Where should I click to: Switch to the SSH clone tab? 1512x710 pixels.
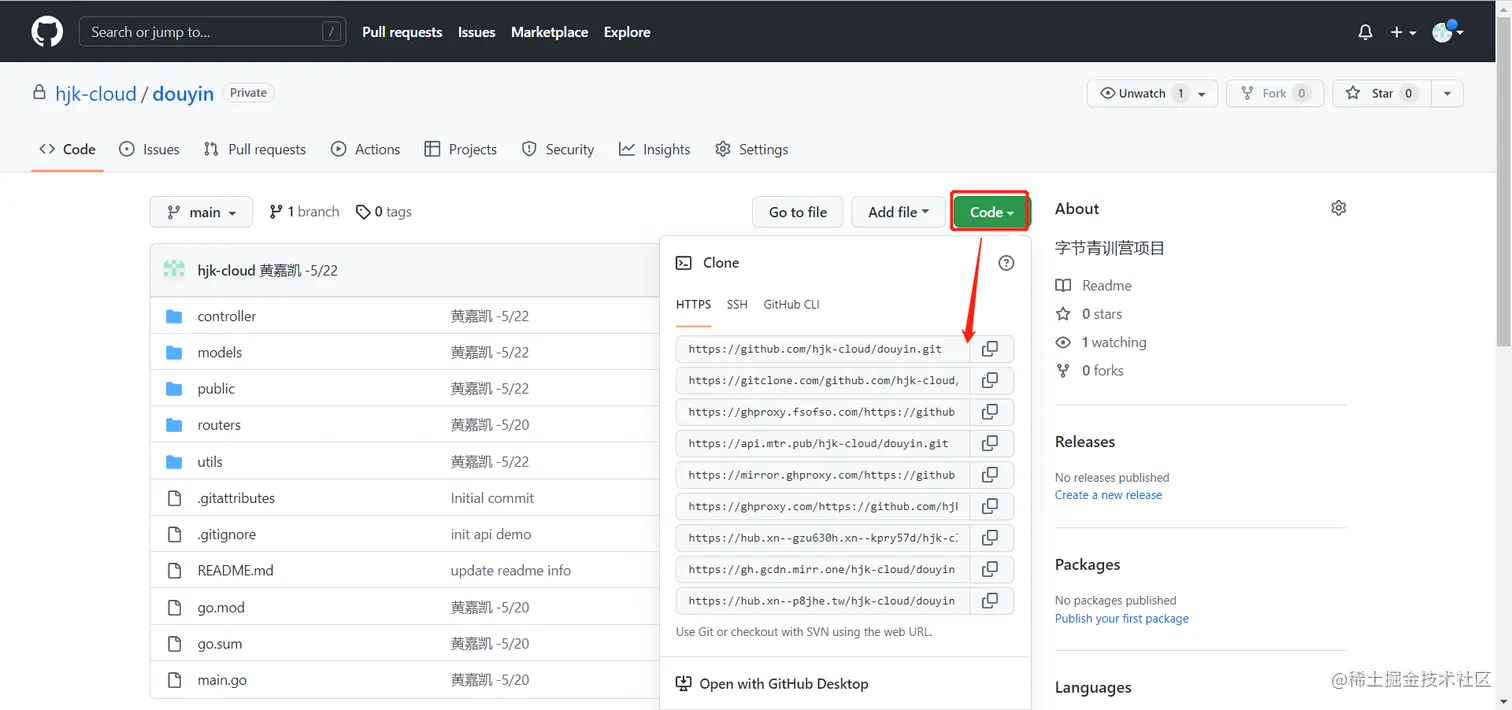[x=737, y=304]
